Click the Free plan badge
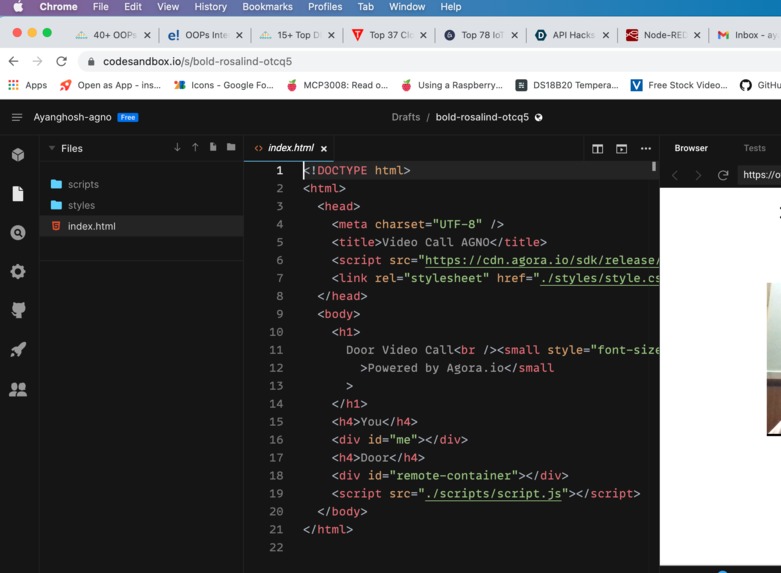Viewport: 781px width, 573px height. coord(128,118)
